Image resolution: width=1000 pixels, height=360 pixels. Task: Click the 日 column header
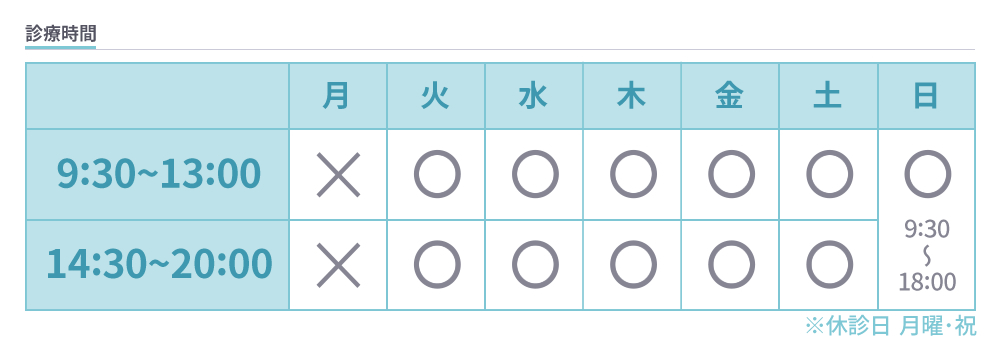coord(927,96)
